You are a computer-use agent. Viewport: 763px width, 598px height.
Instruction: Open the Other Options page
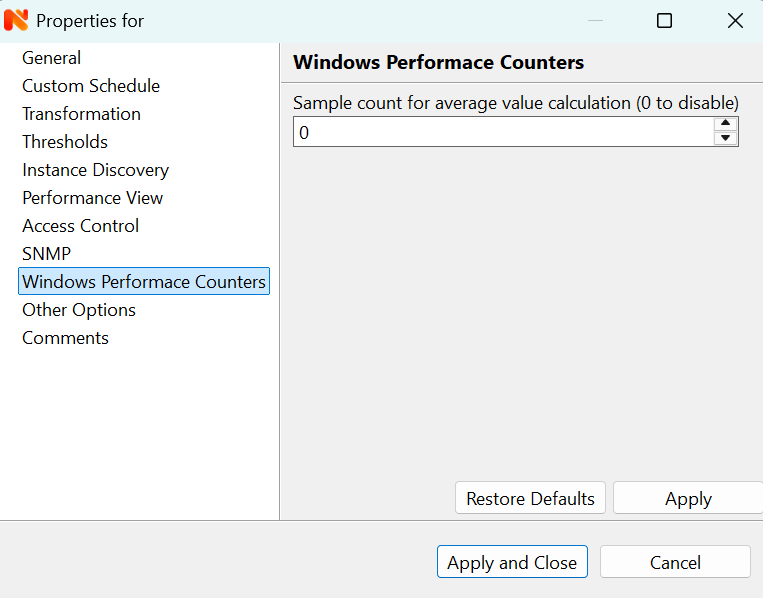click(79, 310)
